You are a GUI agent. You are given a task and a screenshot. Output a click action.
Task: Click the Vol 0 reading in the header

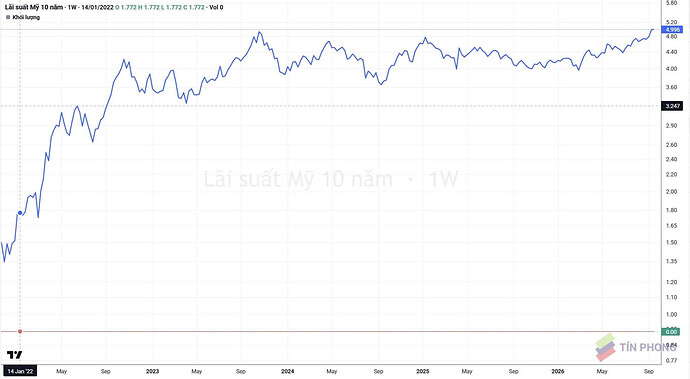click(216, 7)
